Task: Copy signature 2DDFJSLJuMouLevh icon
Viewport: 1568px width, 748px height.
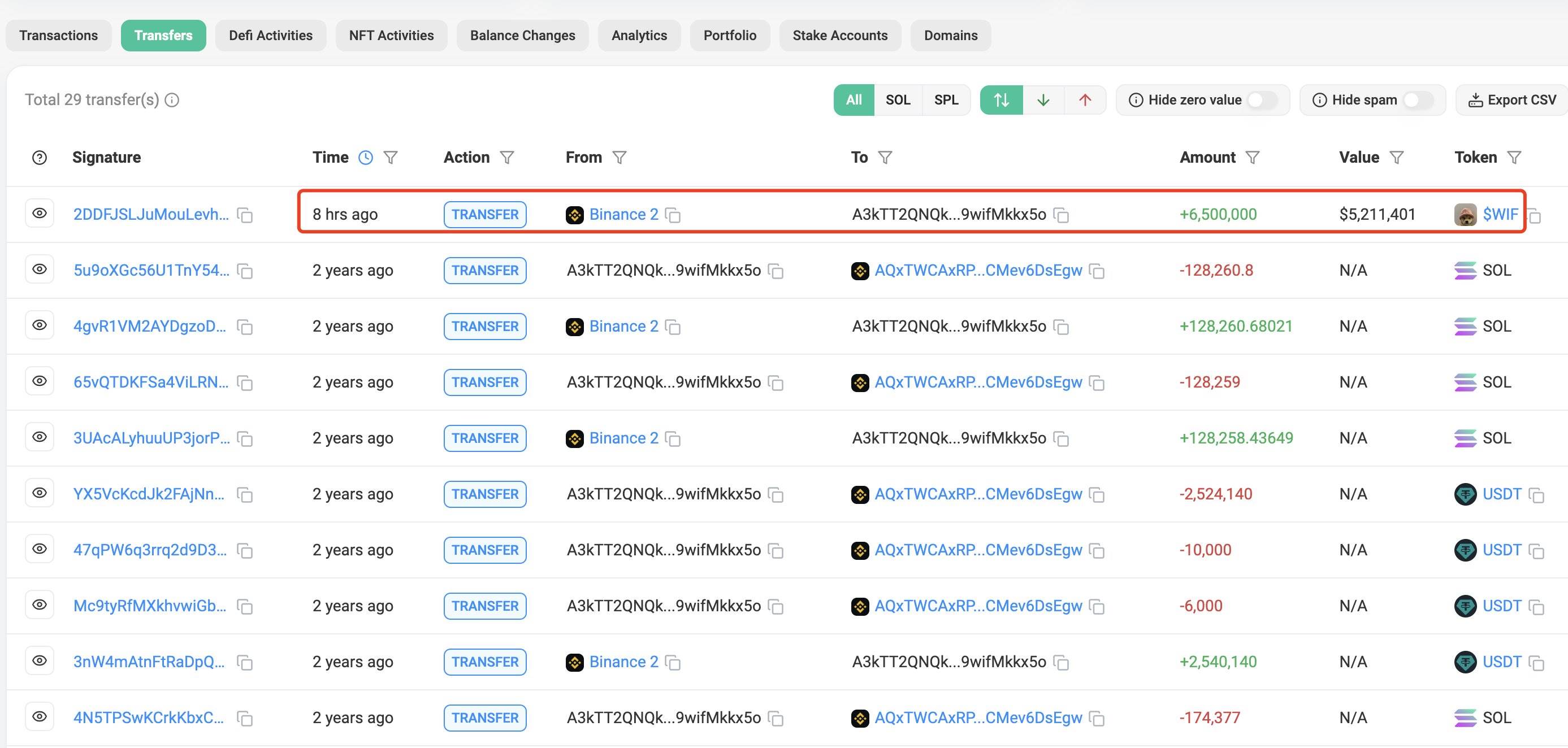Action: [245, 215]
